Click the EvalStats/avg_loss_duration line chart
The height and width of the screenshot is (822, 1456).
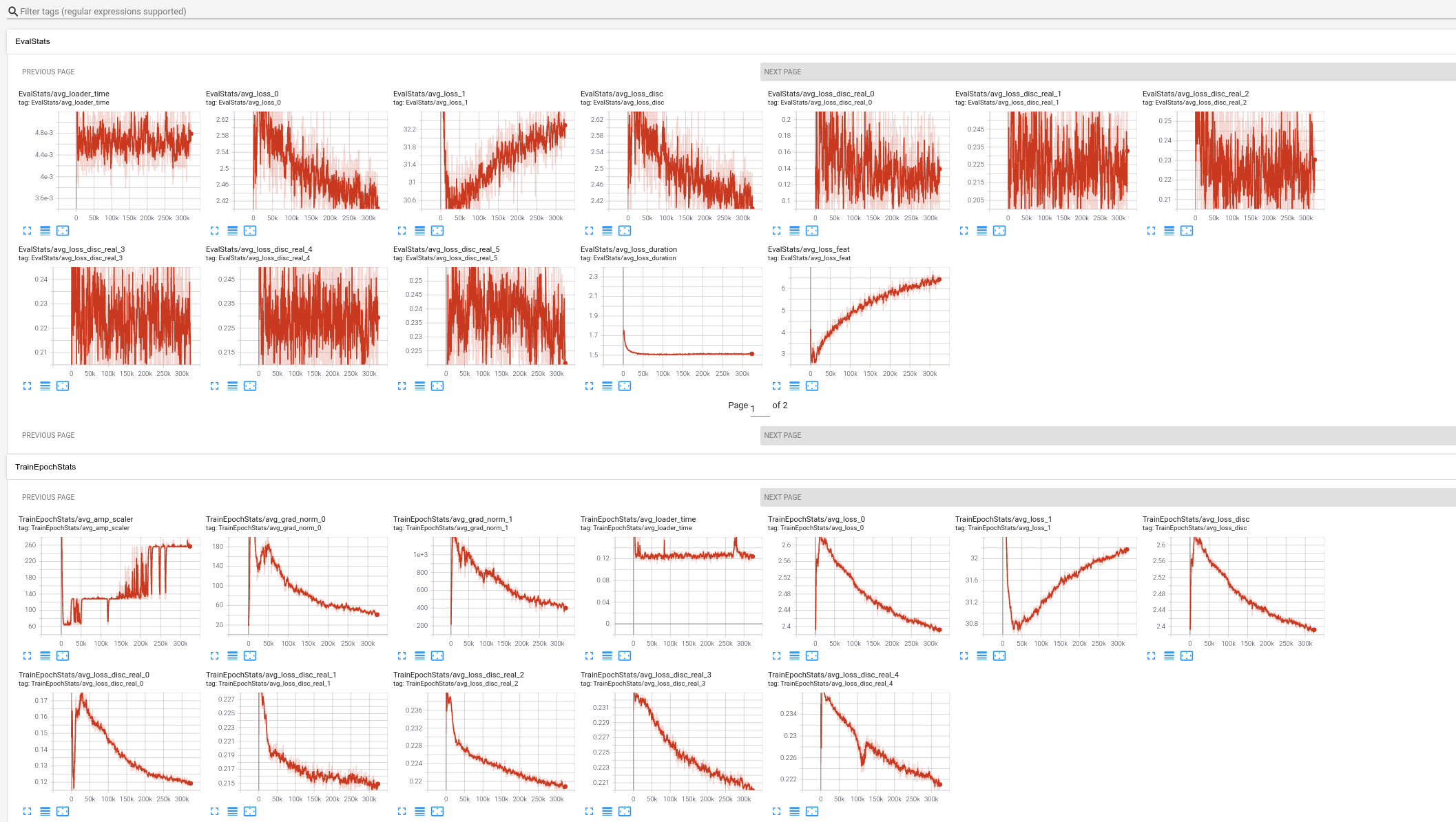coord(682,316)
